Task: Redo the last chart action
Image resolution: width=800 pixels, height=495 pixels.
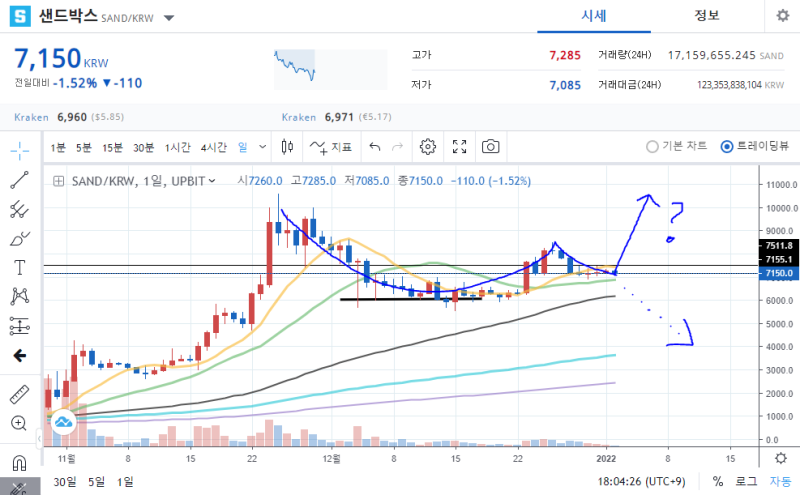Action: pos(397,147)
